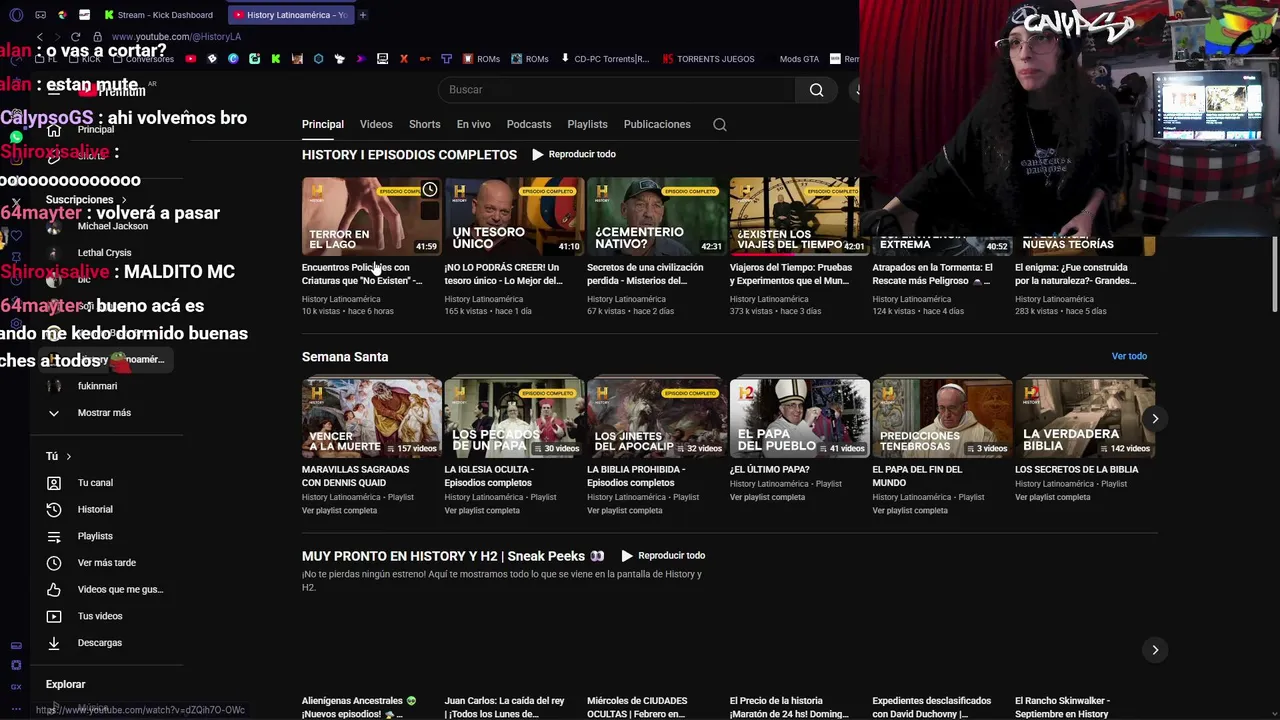Open the Podcasts channel tab
This screenshot has height=720, width=1280.
coord(529,125)
